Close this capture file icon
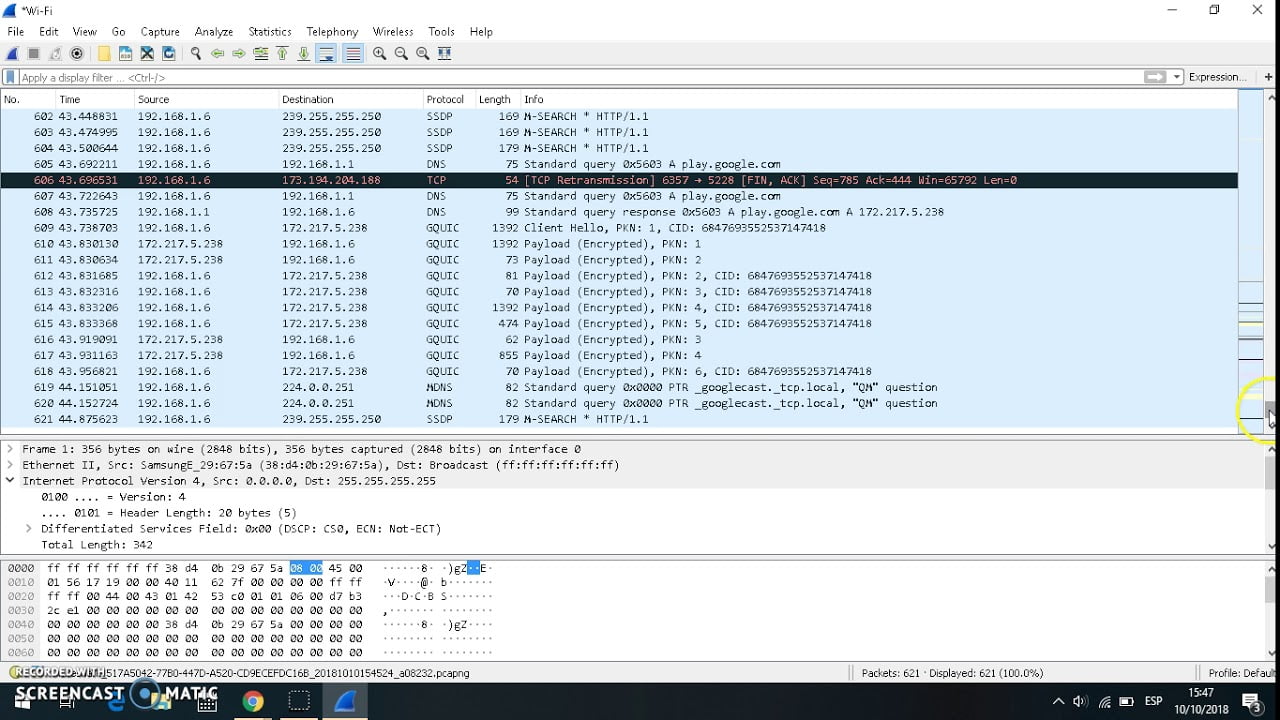Viewport: 1280px width, 720px height. click(x=147, y=54)
